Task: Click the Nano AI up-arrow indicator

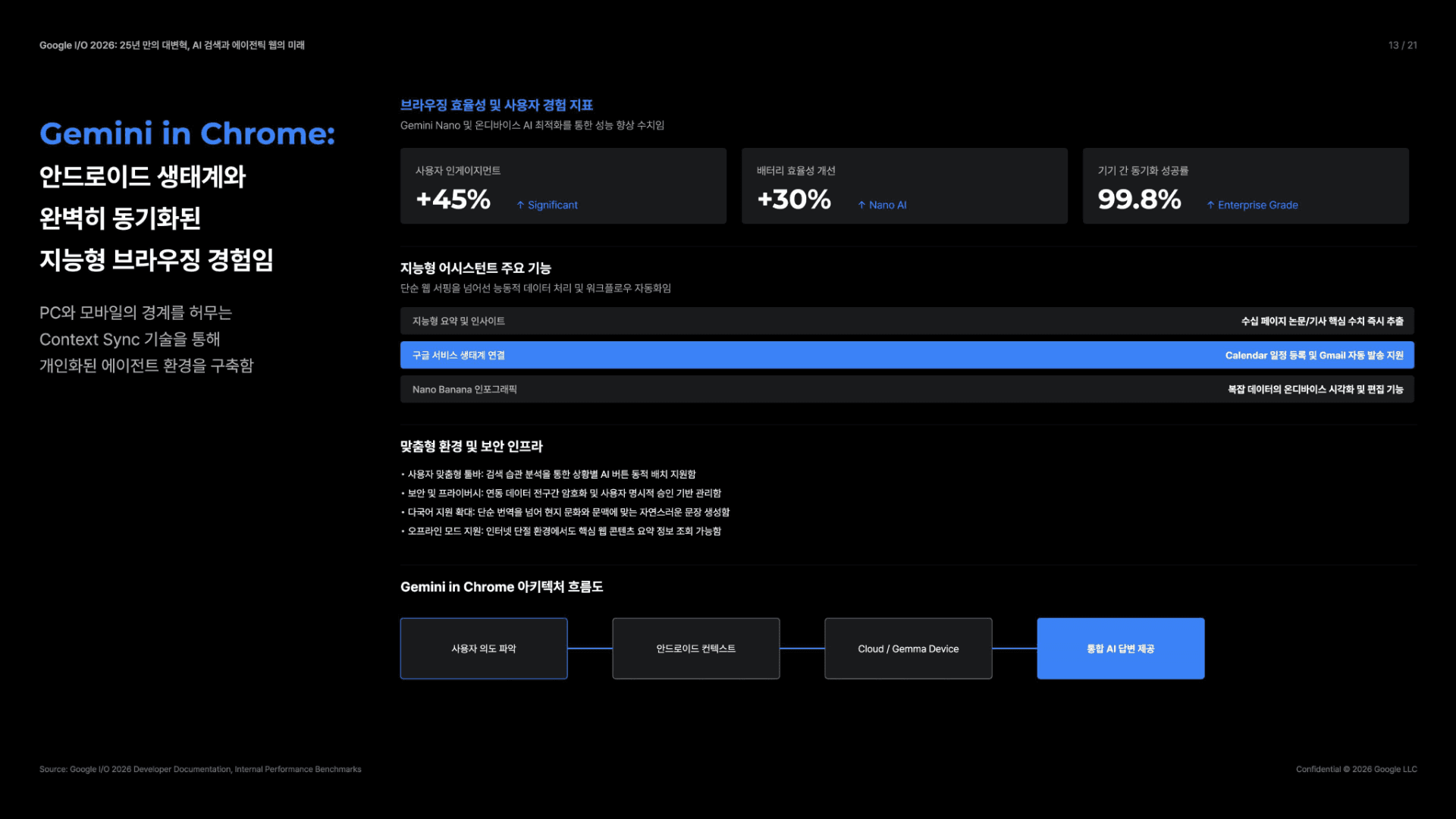Action: coord(882,205)
